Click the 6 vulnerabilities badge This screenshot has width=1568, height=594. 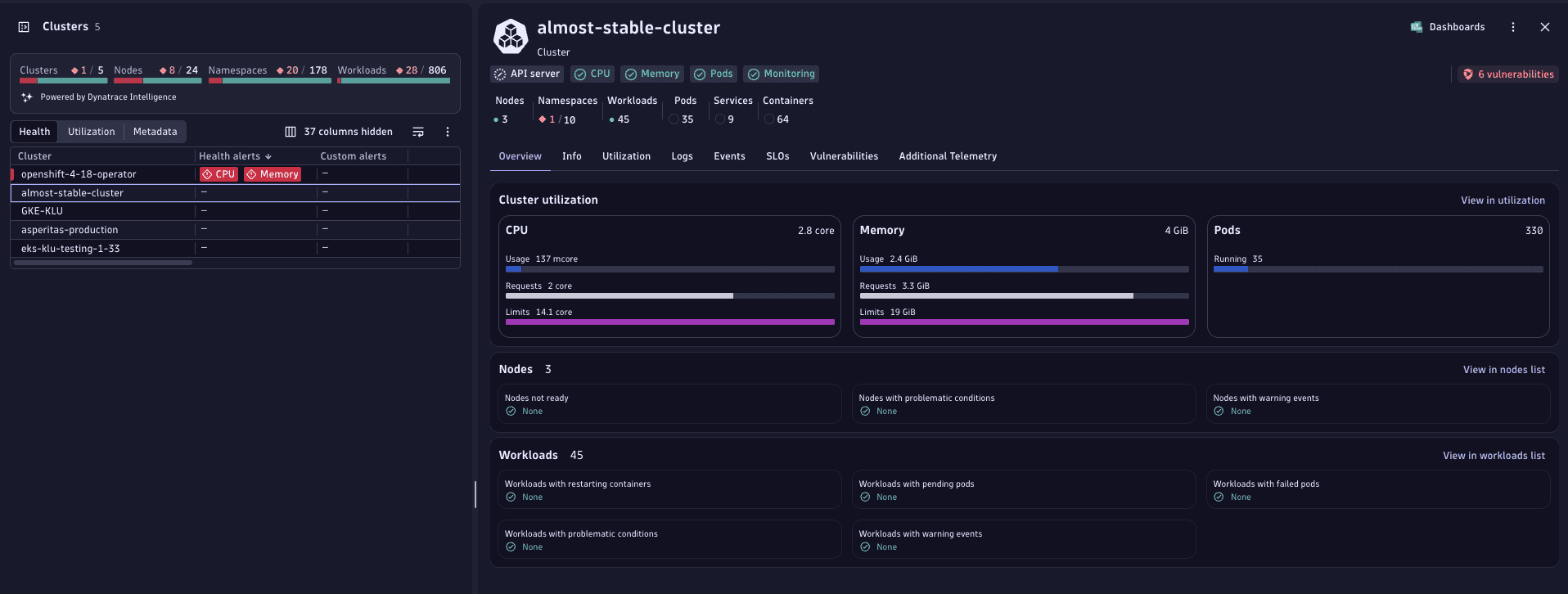(1507, 74)
